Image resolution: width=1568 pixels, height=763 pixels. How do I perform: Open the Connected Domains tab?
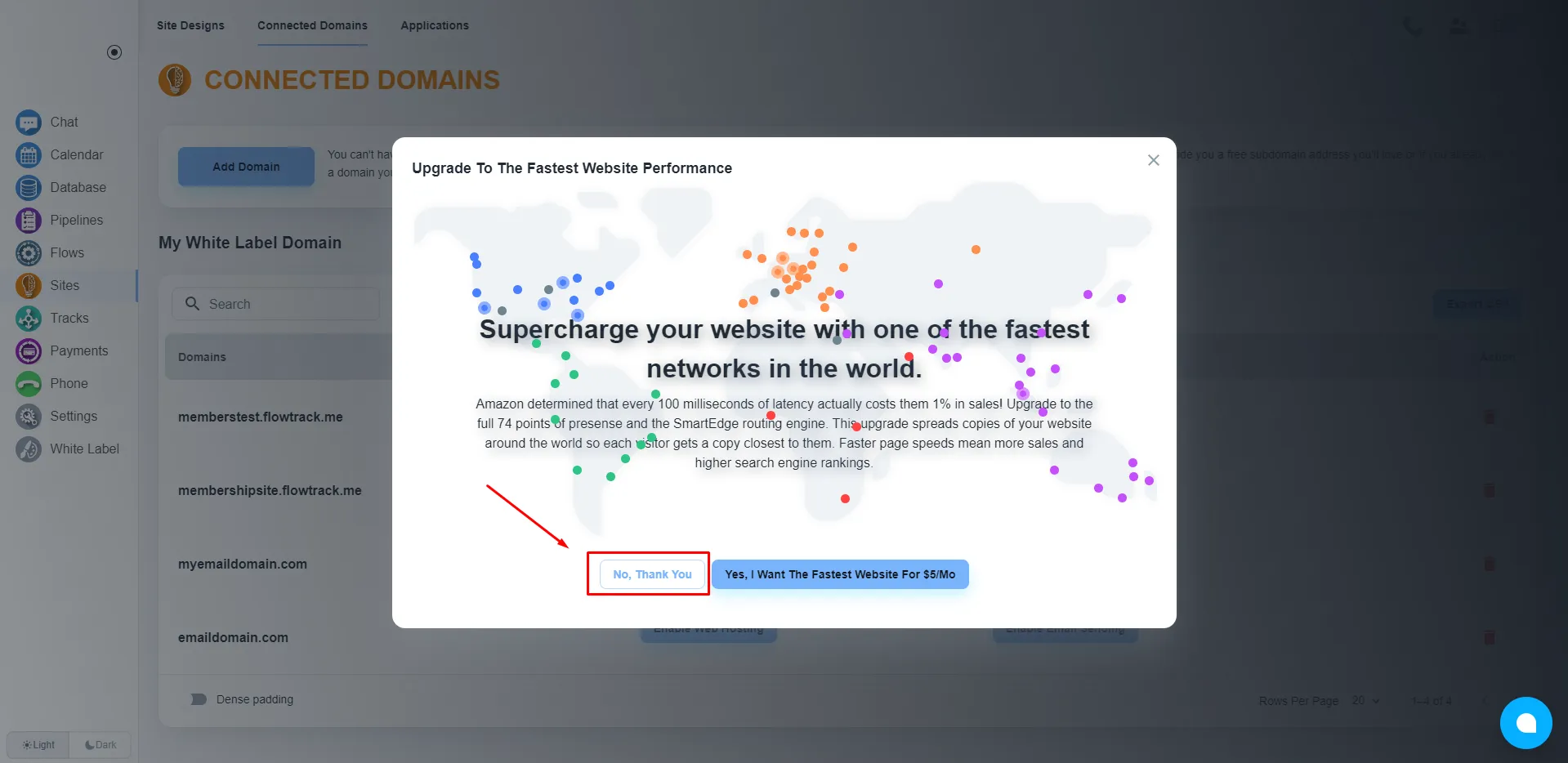click(312, 25)
